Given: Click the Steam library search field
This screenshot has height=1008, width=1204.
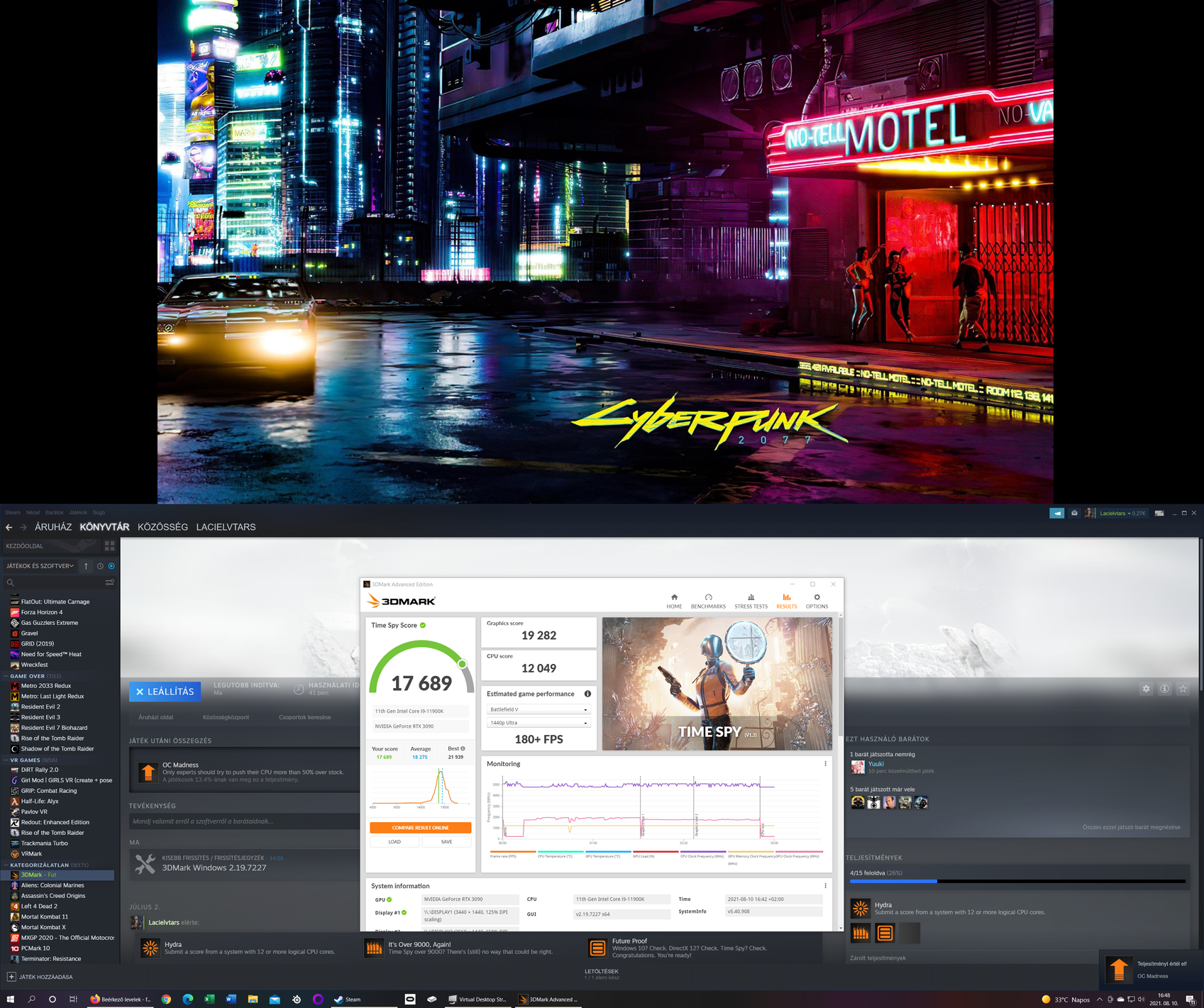Looking at the screenshot, I should [54, 582].
